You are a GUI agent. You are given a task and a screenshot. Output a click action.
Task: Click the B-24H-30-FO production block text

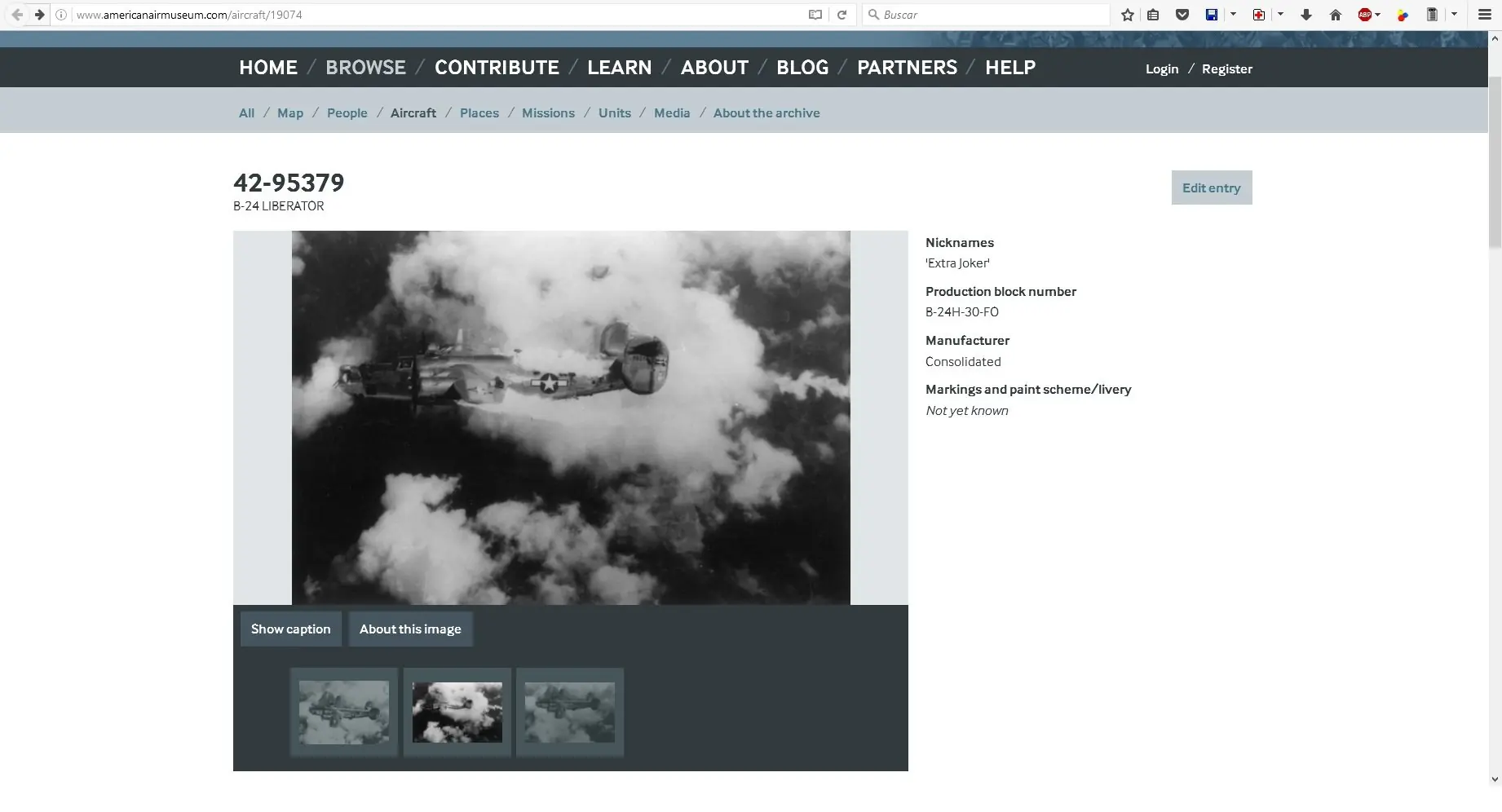[962, 312]
